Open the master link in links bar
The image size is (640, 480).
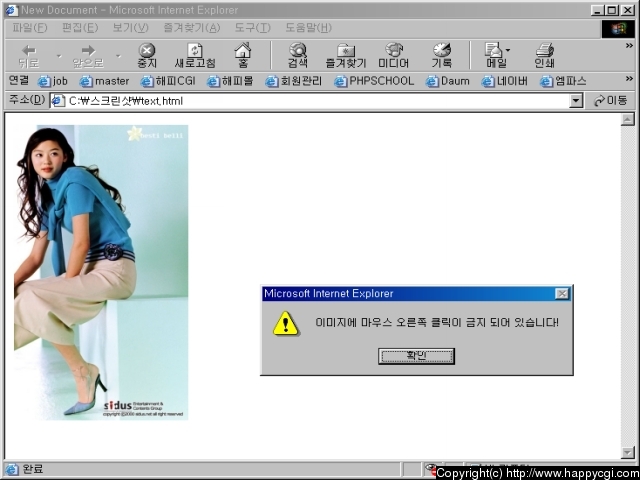click(104, 81)
